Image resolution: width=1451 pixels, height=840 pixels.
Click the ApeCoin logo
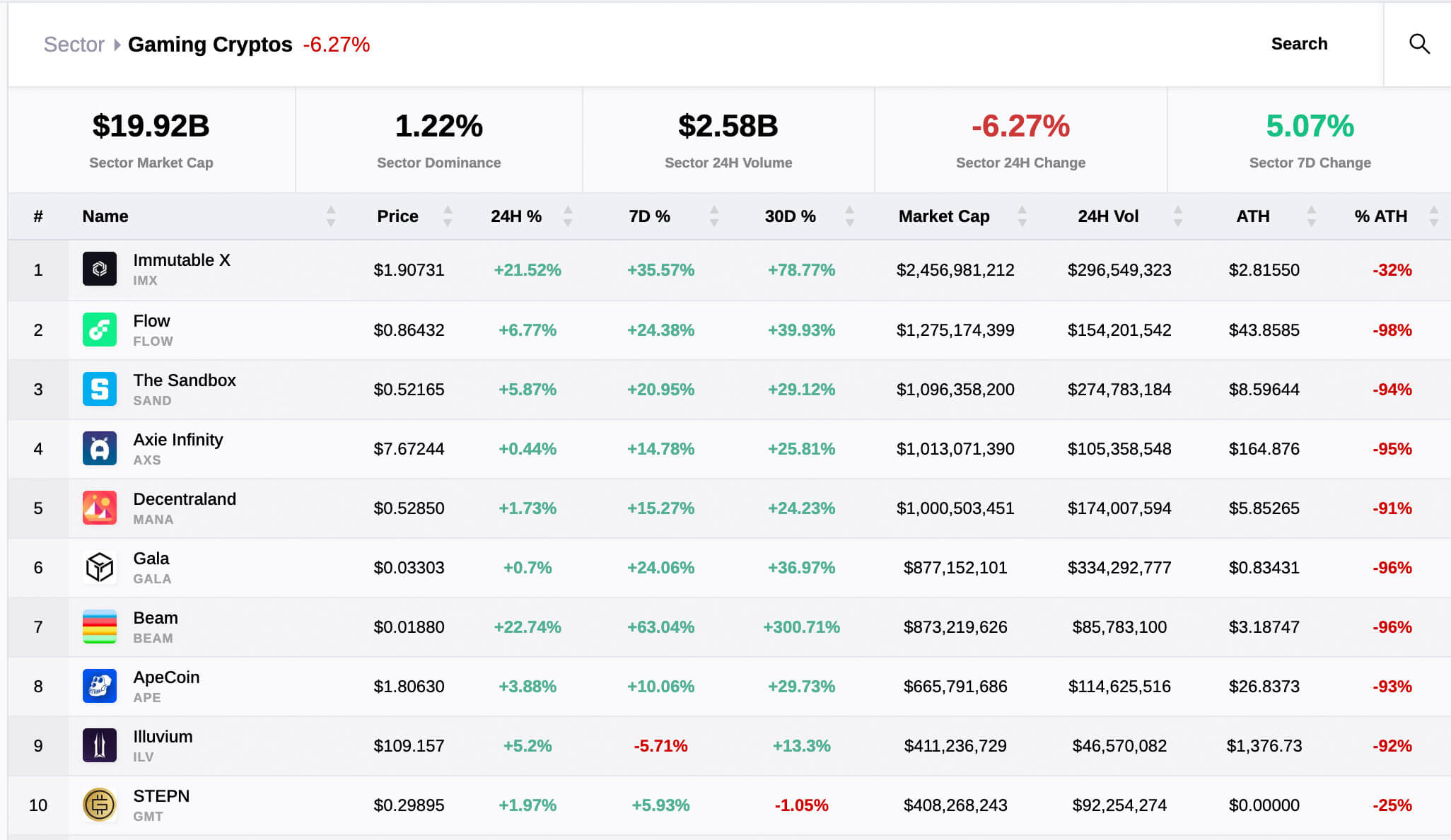(x=99, y=686)
